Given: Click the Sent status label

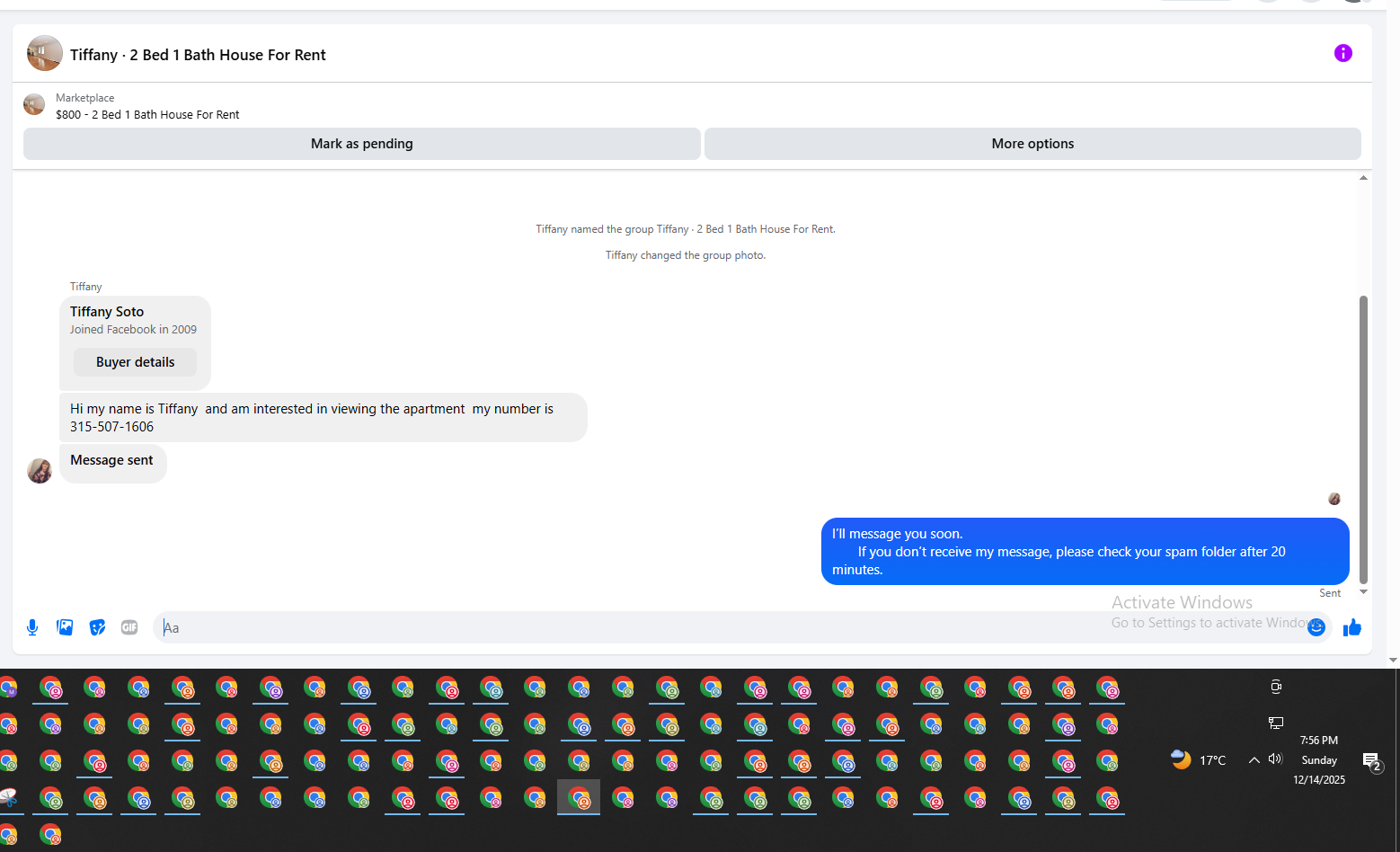Looking at the screenshot, I should click(x=1330, y=593).
